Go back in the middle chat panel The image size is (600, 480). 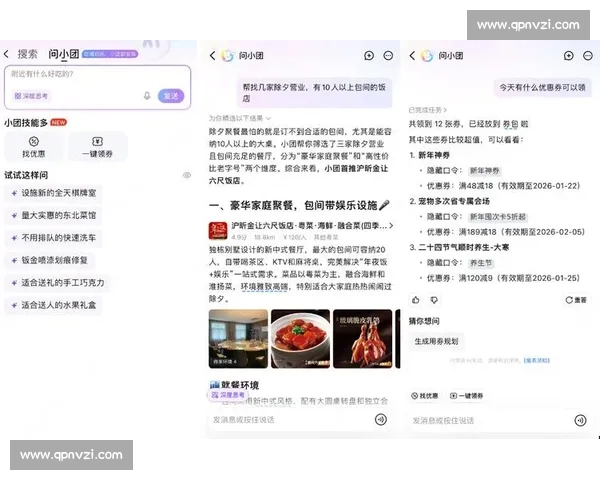click(x=212, y=56)
